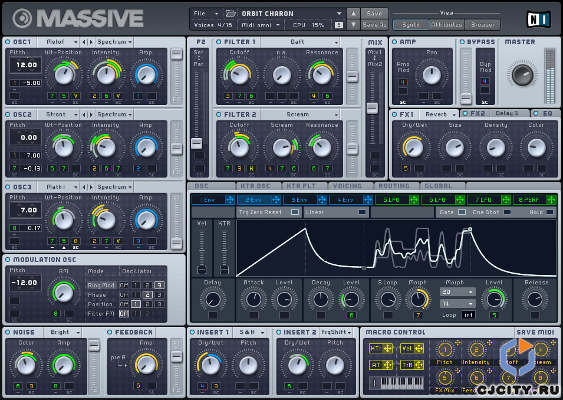563x400 pixels.
Task: Go to previous OSC1 wavetable arrow
Action: (84, 42)
